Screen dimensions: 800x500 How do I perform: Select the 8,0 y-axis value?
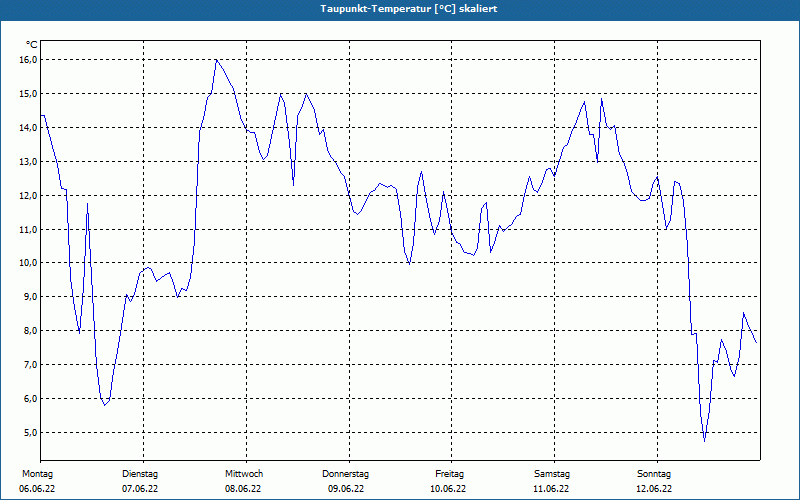point(31,331)
